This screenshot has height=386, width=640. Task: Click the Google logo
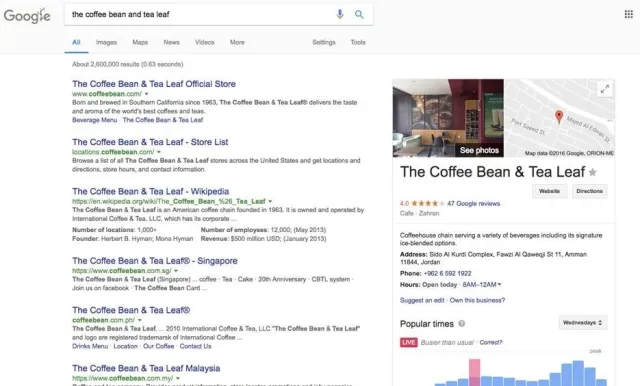pyautogui.click(x=27, y=16)
